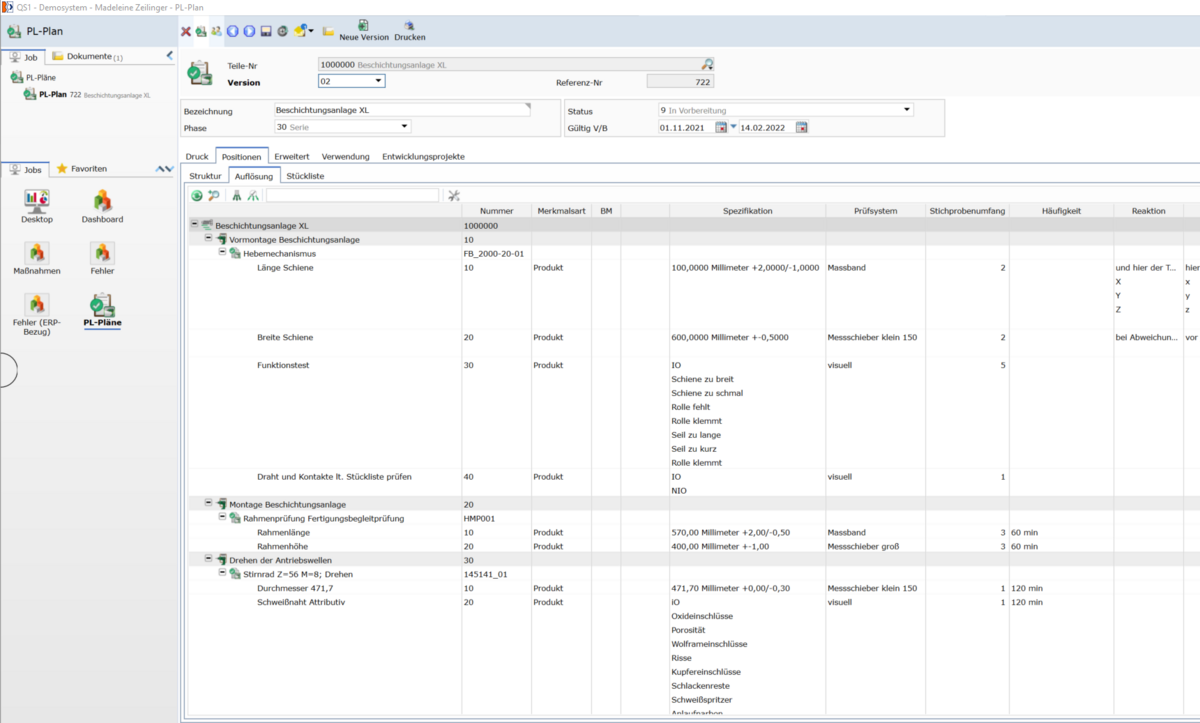Click the Referenz-Nr field 722
This screenshot has width=1200, height=723.
(680, 81)
